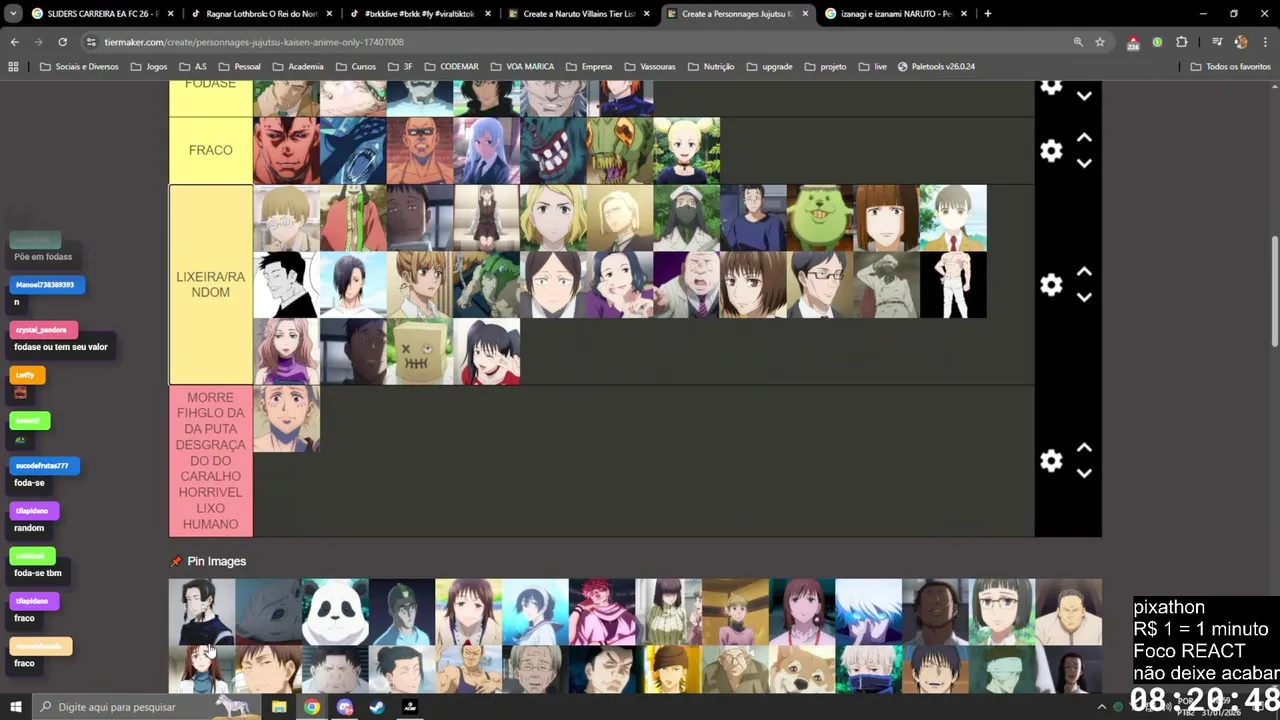The height and width of the screenshot is (720, 1280).
Task: Move LIXEIRA/RANDOM tier up
Action: click(x=1084, y=272)
